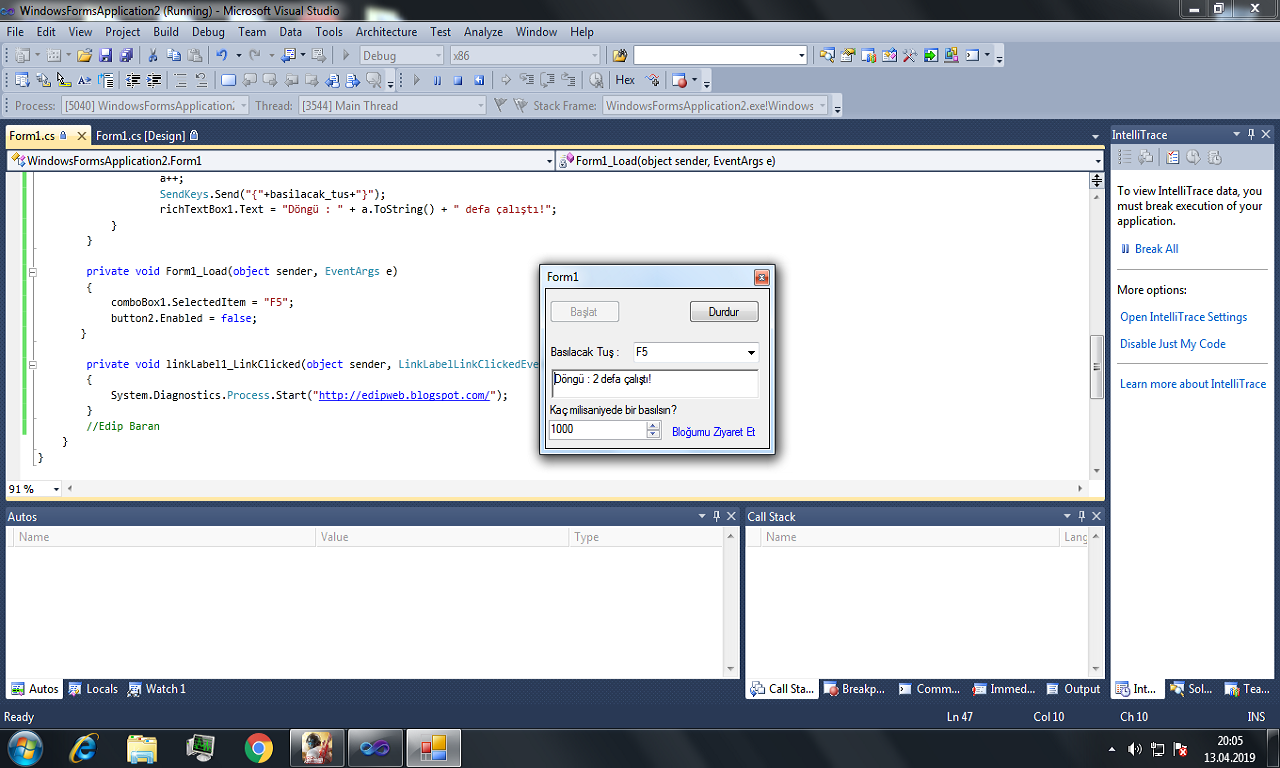The image size is (1280, 768).
Task: Click the Undo arrow icon
Action: point(221,56)
